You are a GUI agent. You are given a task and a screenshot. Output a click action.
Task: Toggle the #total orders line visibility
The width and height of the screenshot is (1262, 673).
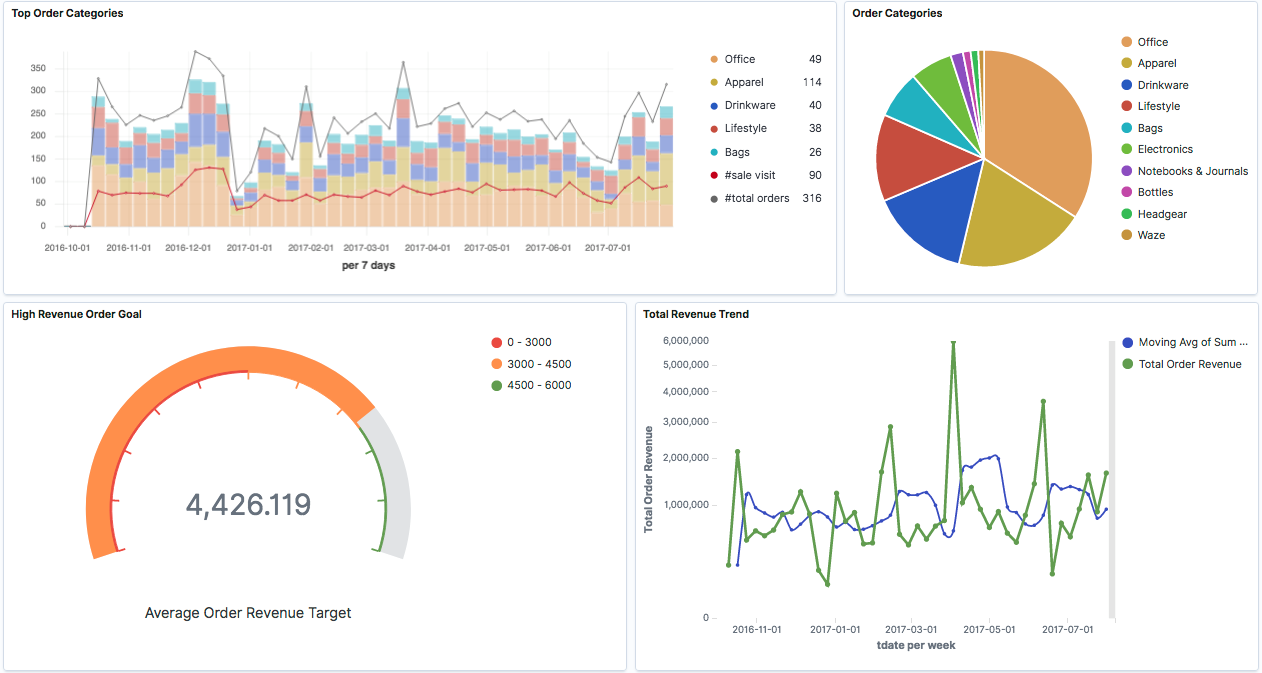714,197
